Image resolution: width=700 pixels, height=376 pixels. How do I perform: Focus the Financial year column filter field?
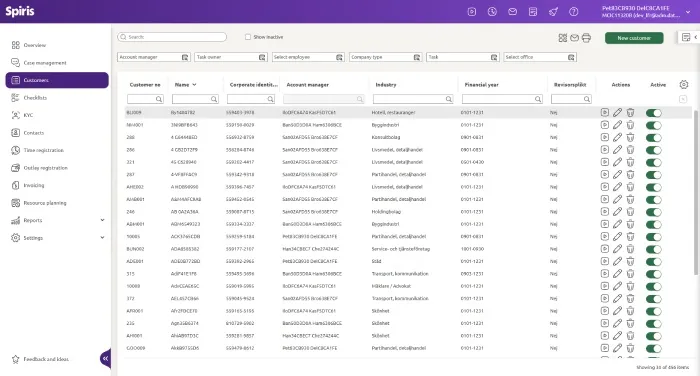(502, 99)
